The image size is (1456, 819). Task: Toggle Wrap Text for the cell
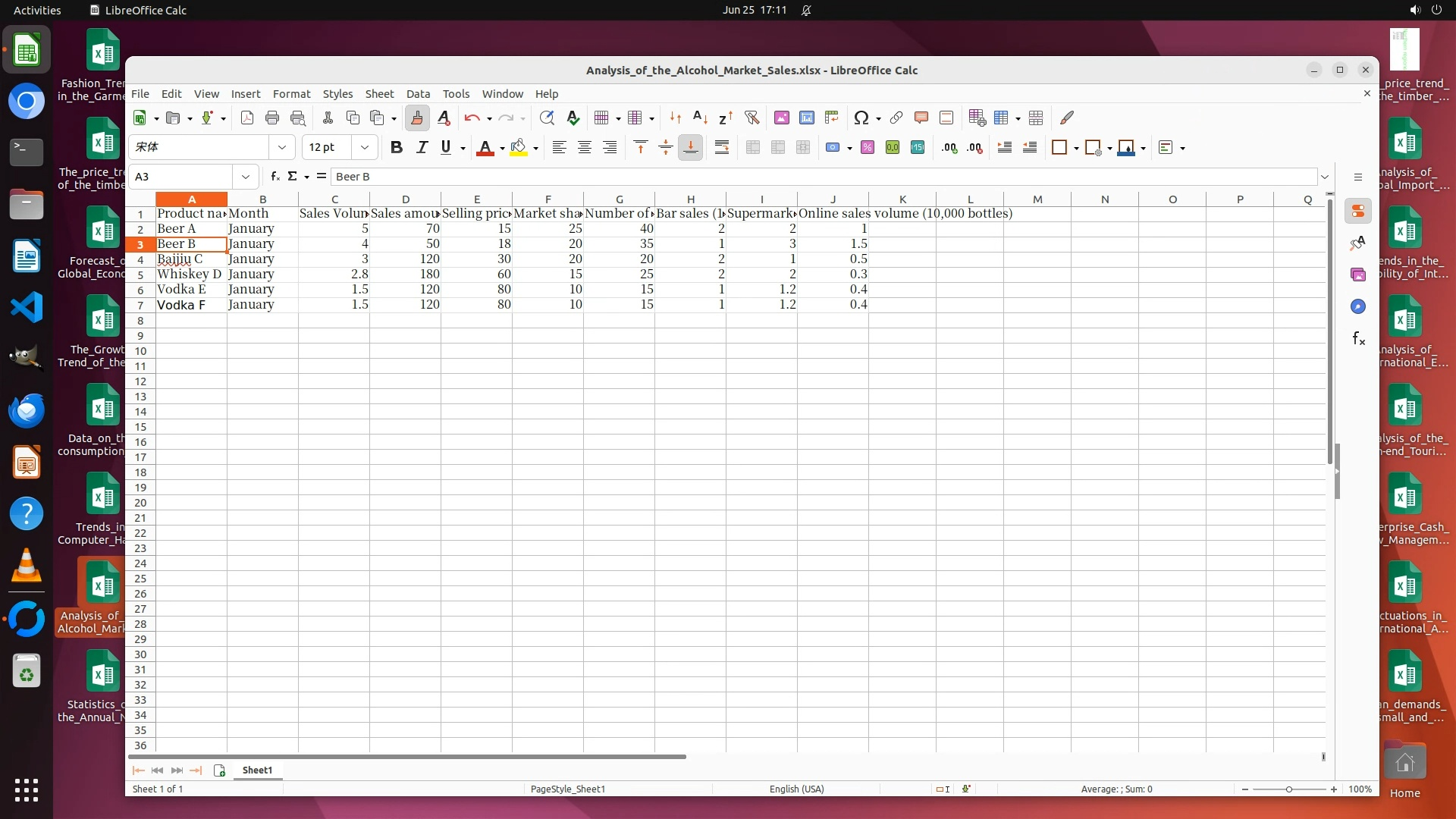(x=721, y=147)
